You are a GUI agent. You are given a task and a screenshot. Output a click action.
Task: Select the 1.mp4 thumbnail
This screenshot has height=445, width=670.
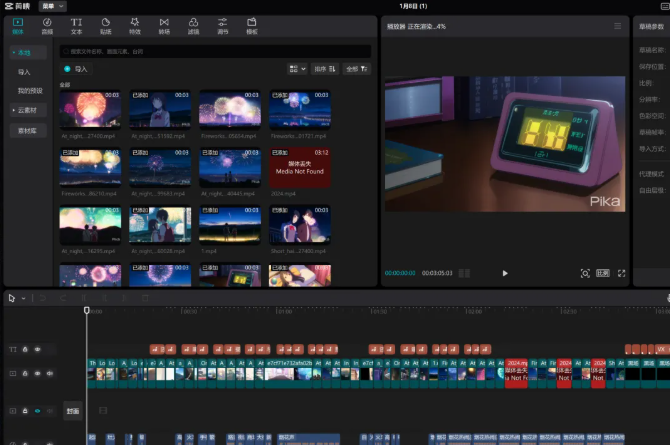pyautogui.click(x=230, y=225)
